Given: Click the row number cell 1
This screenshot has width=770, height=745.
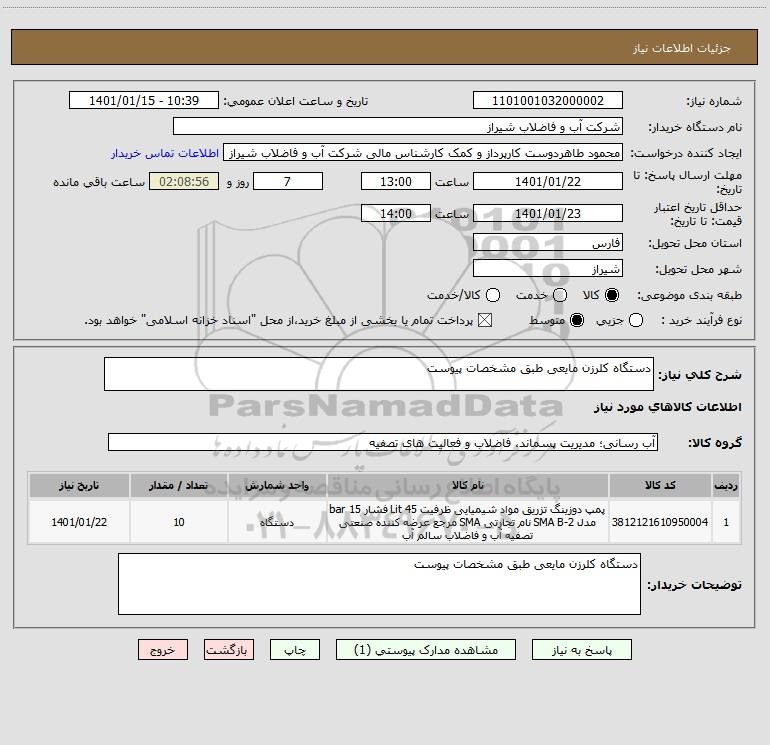Looking at the screenshot, I should point(726,522).
